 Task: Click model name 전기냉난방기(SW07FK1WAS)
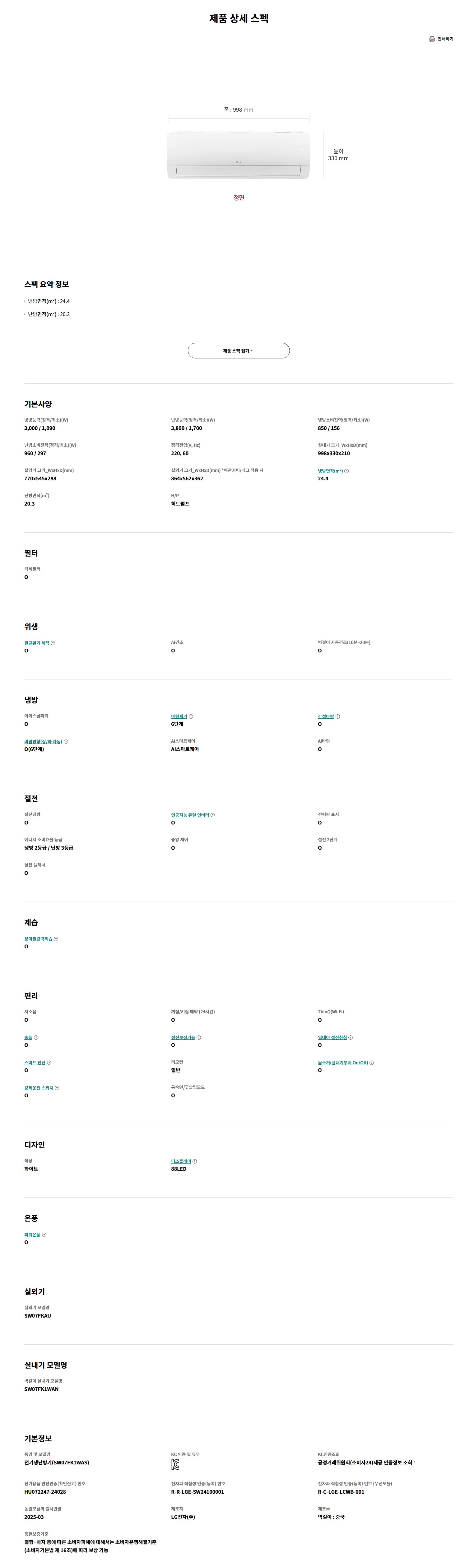57,1463
